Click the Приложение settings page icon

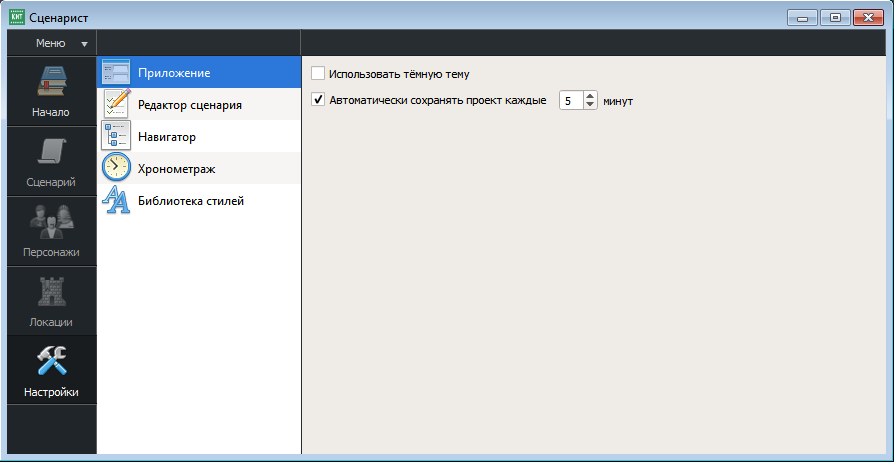point(116,73)
